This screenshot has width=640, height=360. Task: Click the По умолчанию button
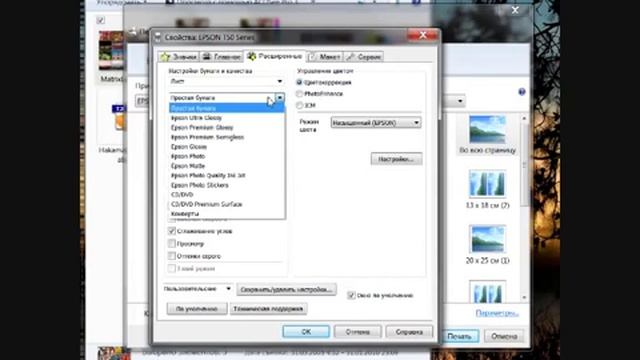click(197, 309)
